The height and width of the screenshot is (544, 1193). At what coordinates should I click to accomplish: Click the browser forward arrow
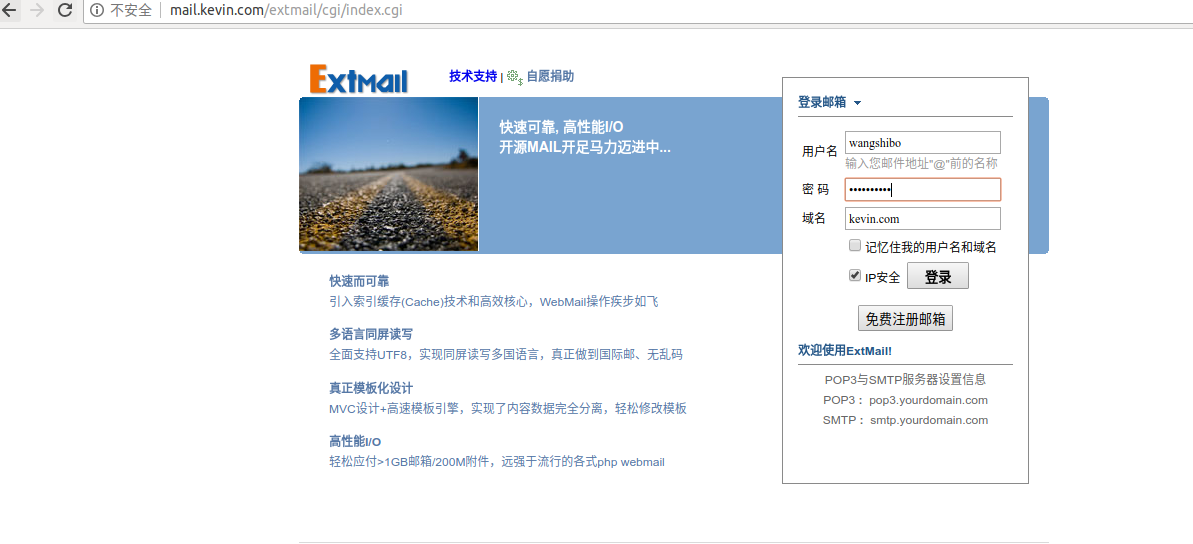click(36, 10)
